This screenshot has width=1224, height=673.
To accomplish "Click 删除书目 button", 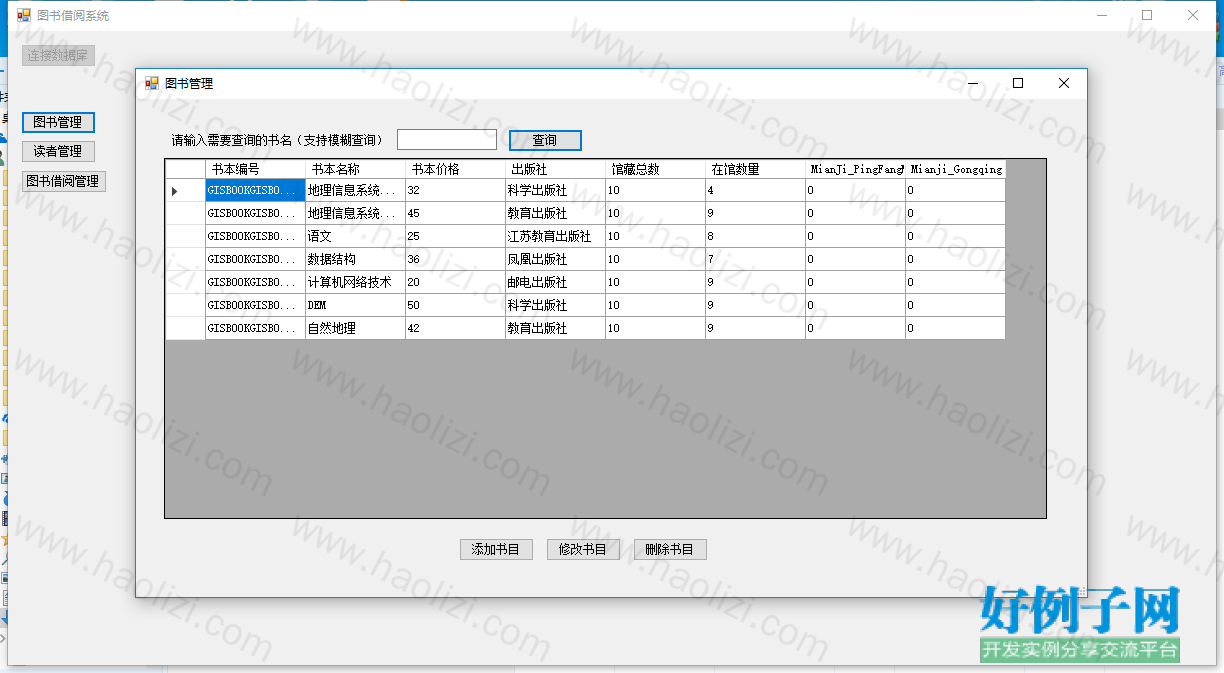I will [x=670, y=549].
